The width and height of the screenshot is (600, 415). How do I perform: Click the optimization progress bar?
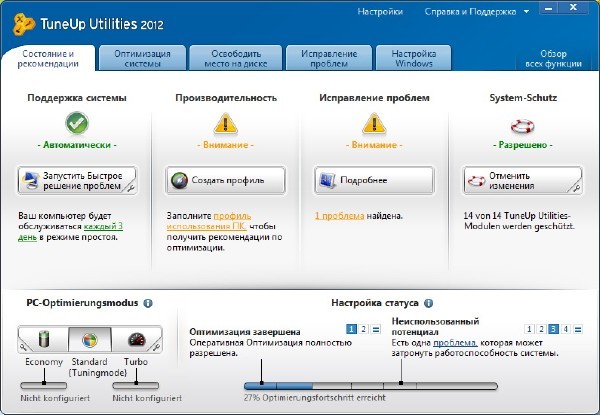(x=371, y=386)
